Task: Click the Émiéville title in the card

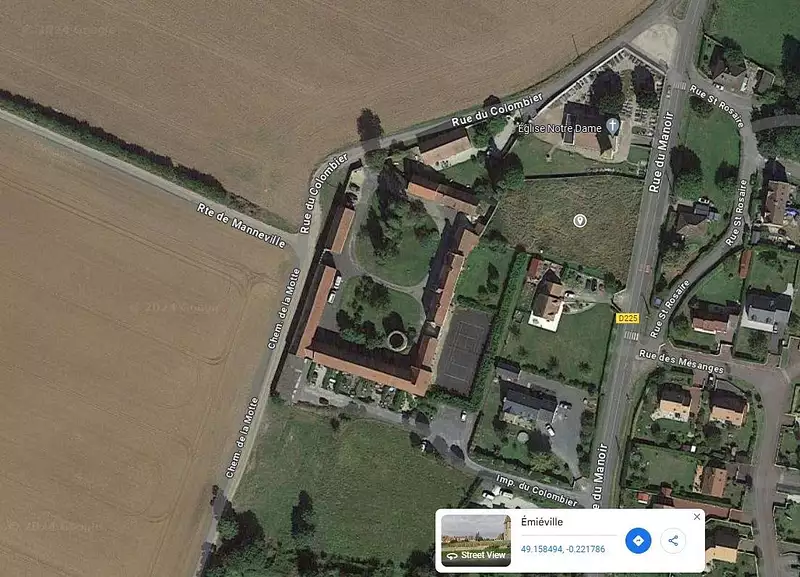Action: tap(541, 521)
